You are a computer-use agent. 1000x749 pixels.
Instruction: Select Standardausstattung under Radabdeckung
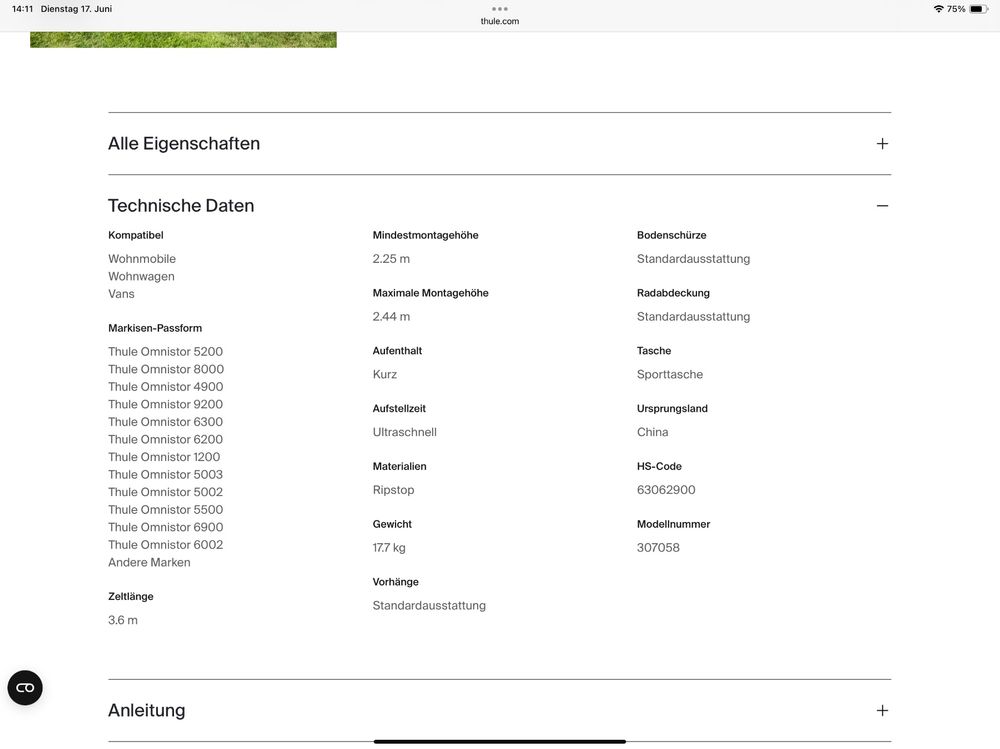(x=693, y=316)
